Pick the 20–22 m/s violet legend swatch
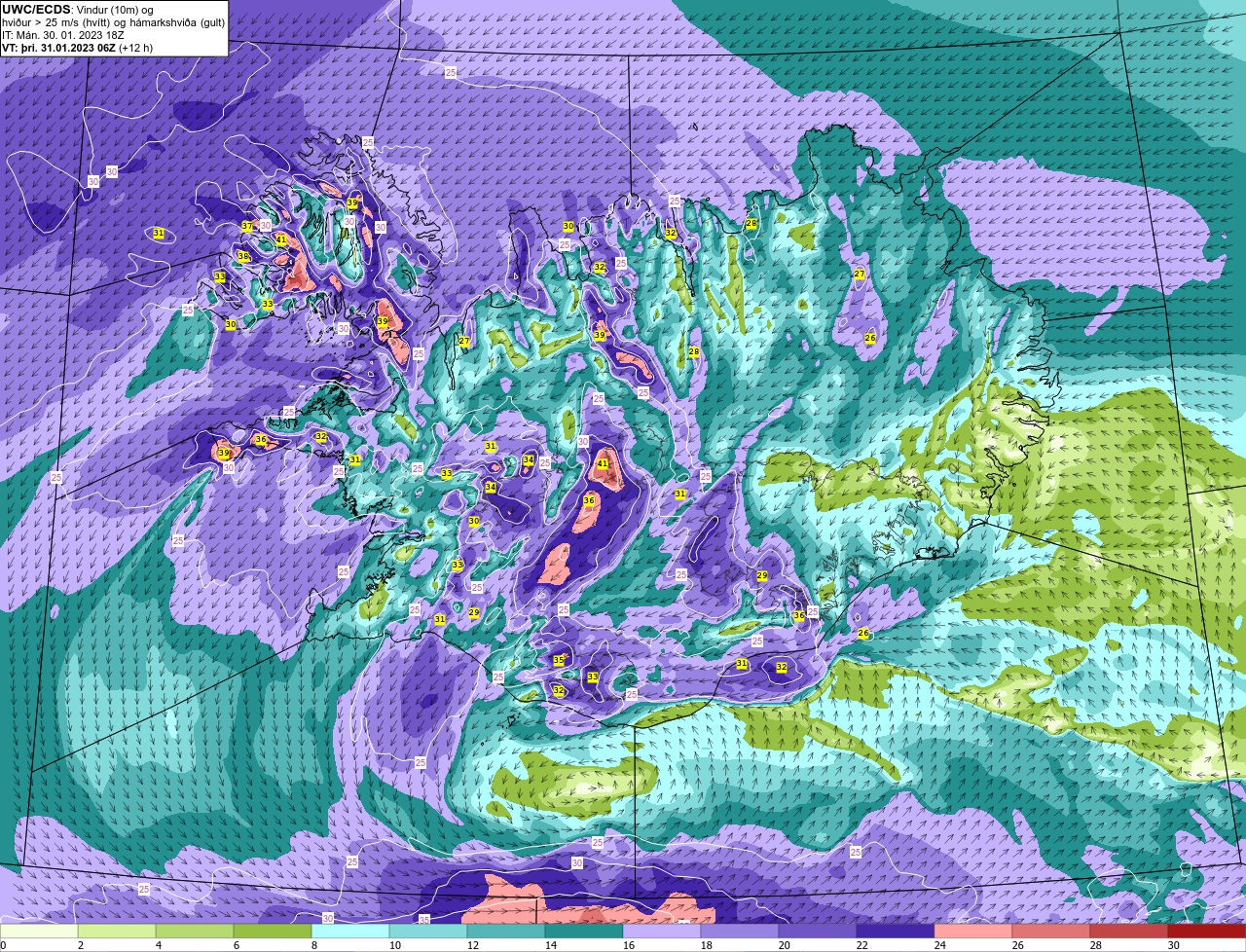This screenshot has height=952, width=1246. pos(818,932)
